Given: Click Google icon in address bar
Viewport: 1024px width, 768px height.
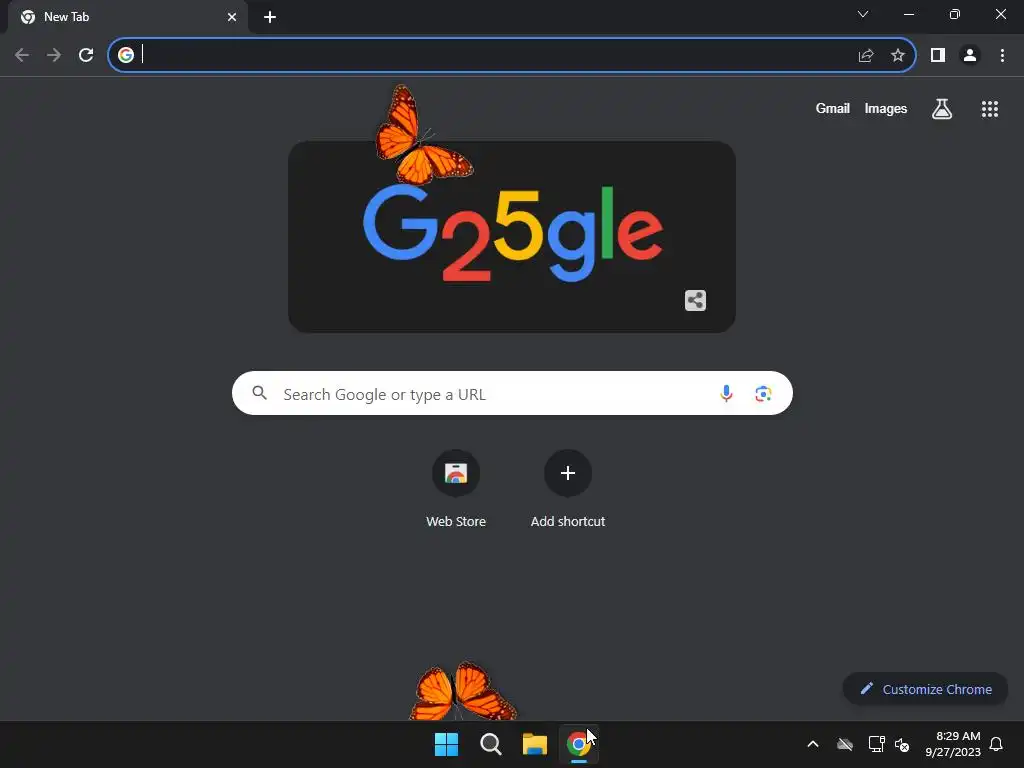Looking at the screenshot, I should (x=126, y=55).
